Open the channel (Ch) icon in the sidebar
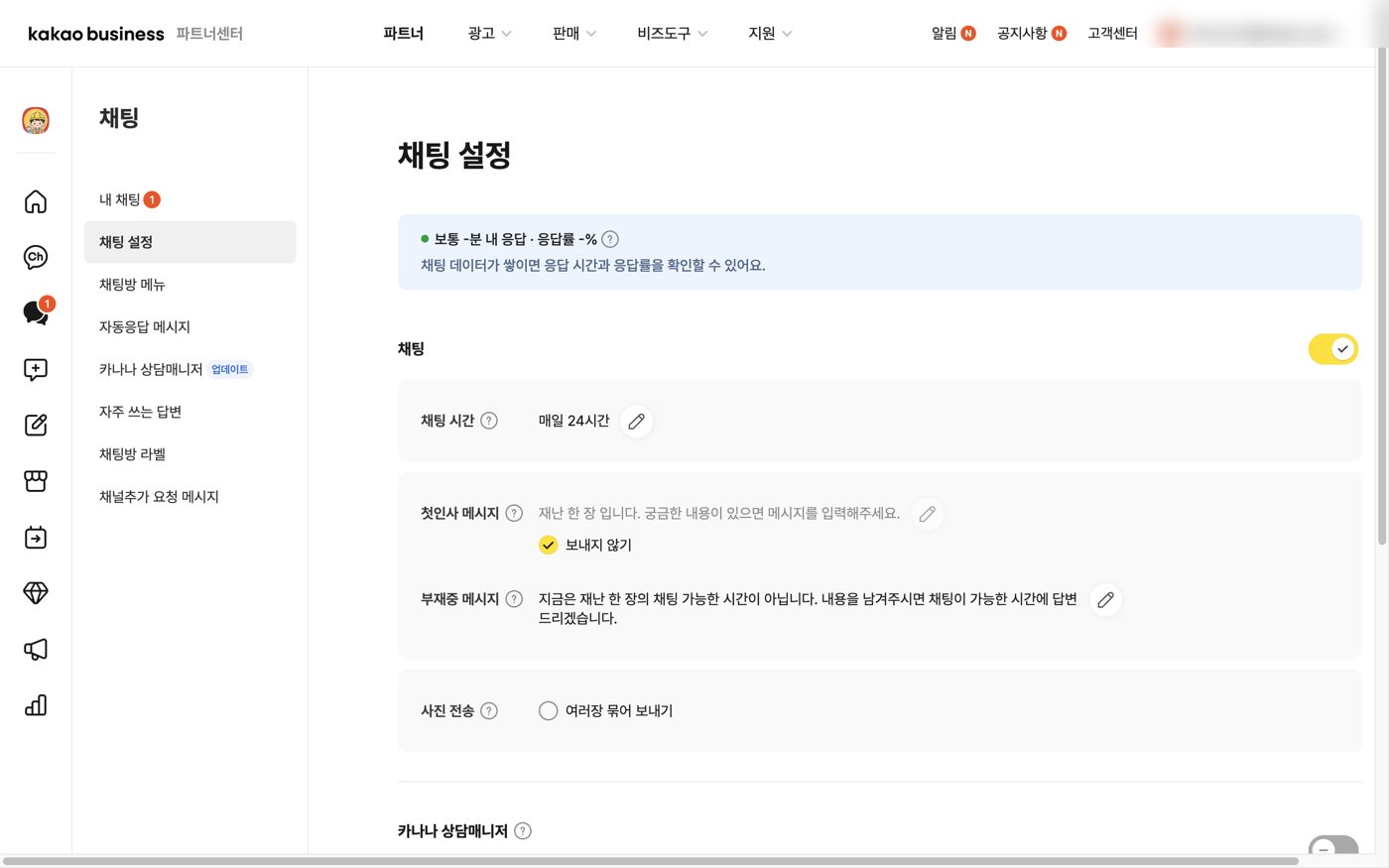1389x868 pixels. click(x=36, y=257)
